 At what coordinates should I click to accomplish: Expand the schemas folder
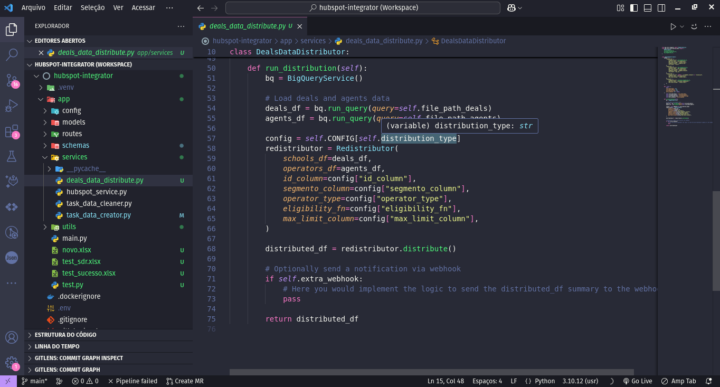[x=75, y=146]
